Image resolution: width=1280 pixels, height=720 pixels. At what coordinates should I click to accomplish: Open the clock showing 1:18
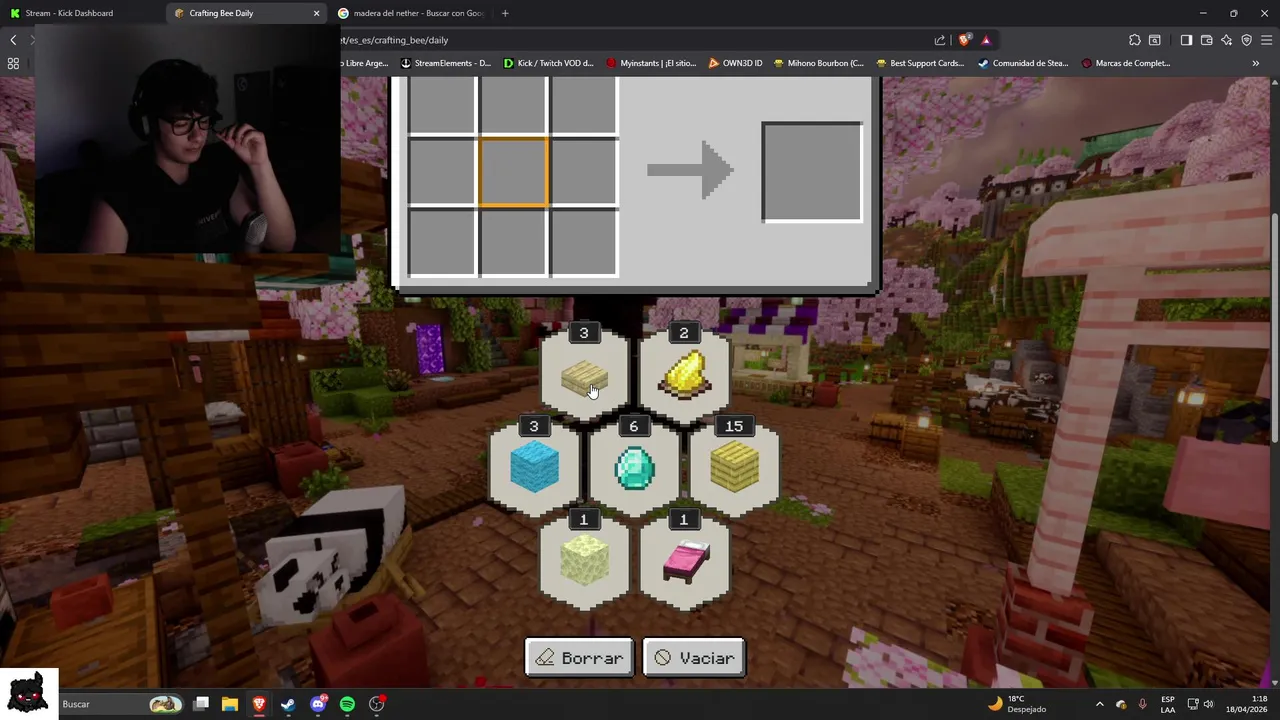(1246, 704)
